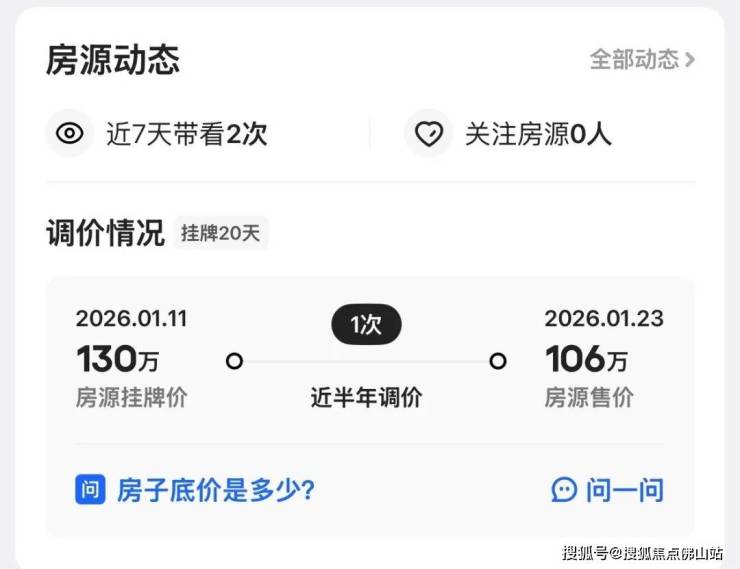
Task: Tap the heart icon beside 关注房源
Action: pos(429,134)
